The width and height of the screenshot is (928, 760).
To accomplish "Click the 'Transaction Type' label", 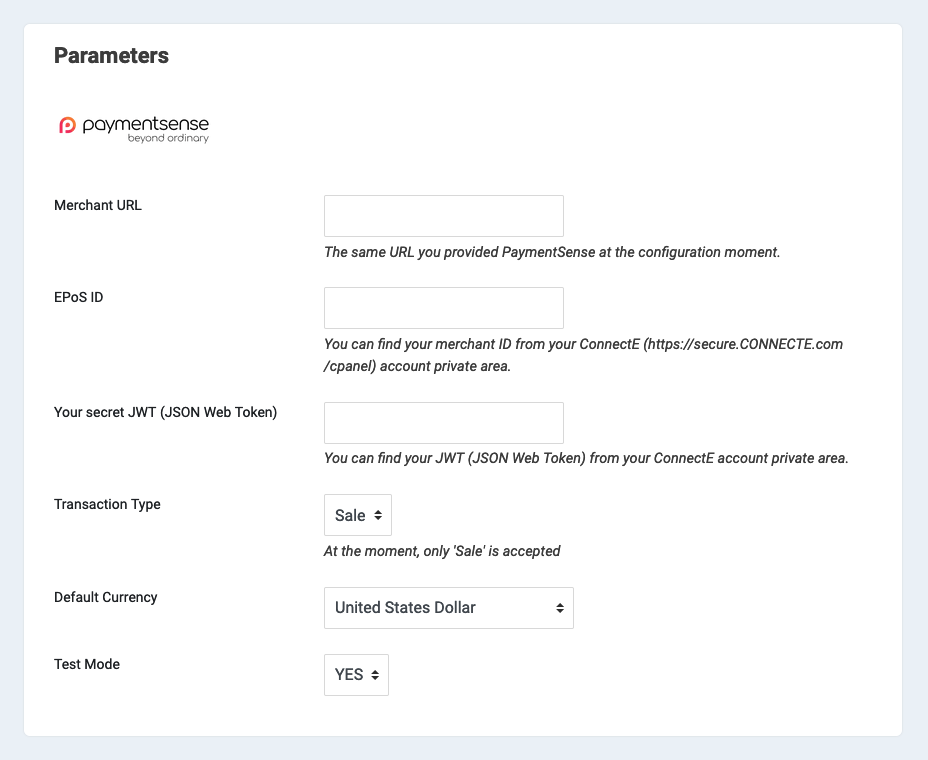I will [107, 504].
